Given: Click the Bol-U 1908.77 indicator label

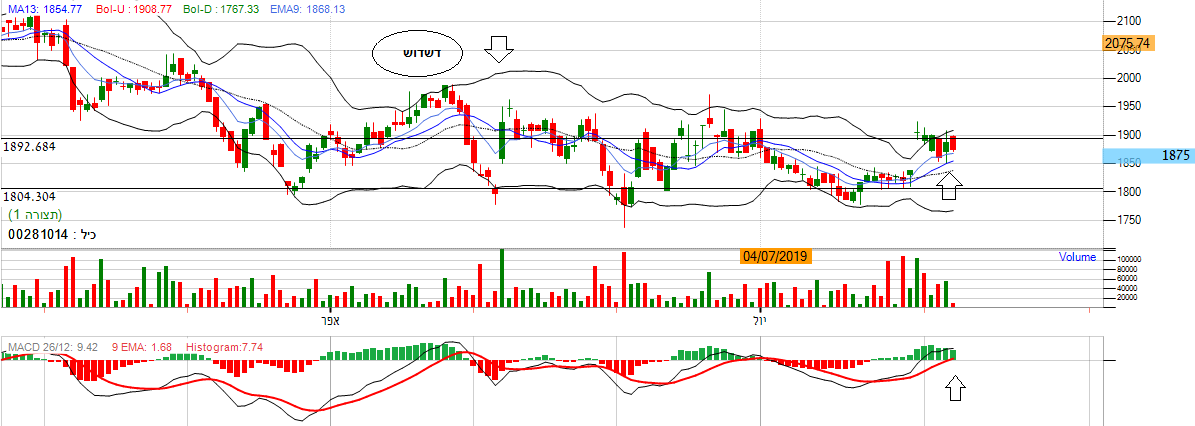Looking at the screenshot, I should click(x=119, y=8).
